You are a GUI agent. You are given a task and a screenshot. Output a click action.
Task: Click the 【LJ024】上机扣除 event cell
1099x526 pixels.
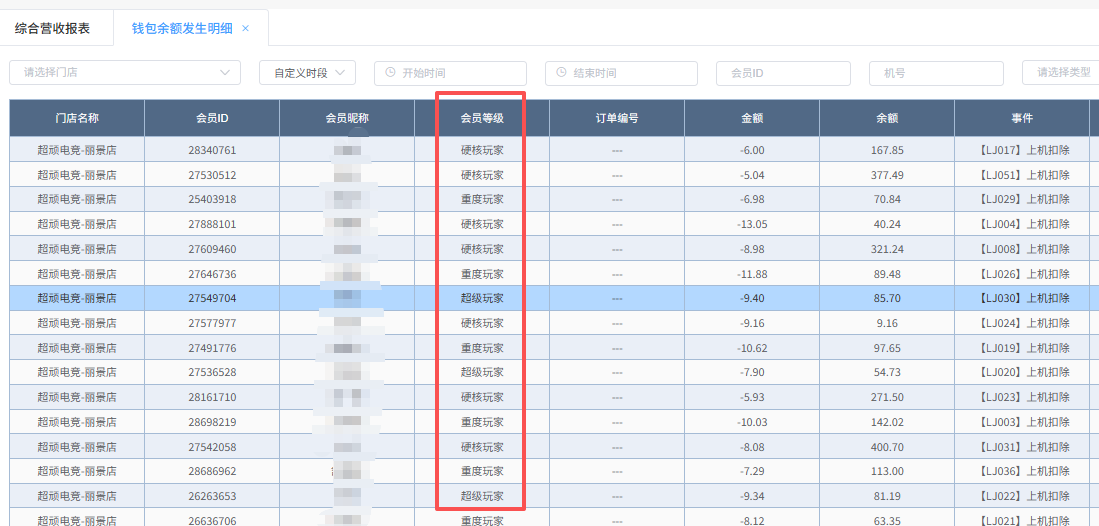(1022, 323)
